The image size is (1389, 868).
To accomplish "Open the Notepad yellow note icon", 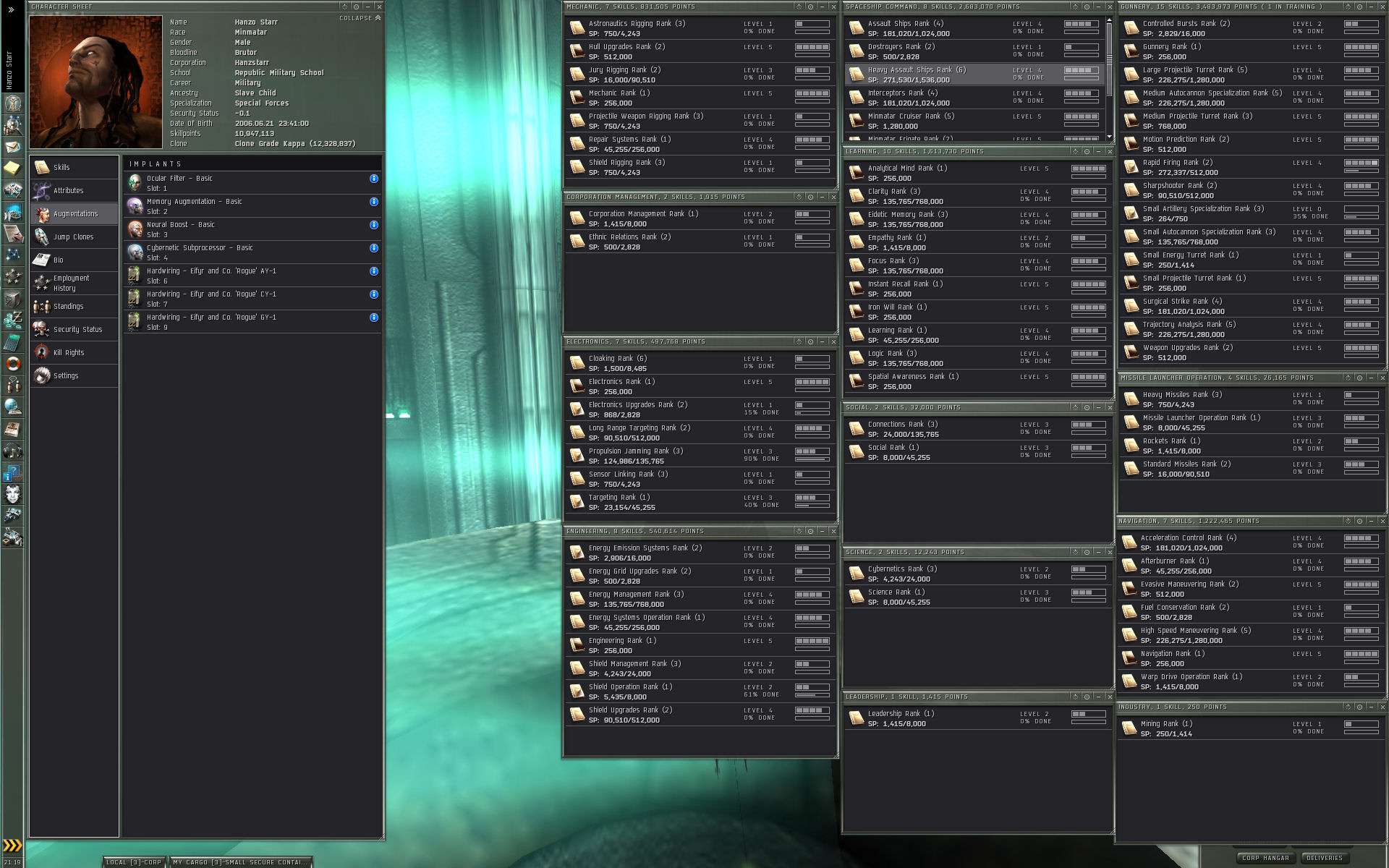I will click(x=12, y=169).
